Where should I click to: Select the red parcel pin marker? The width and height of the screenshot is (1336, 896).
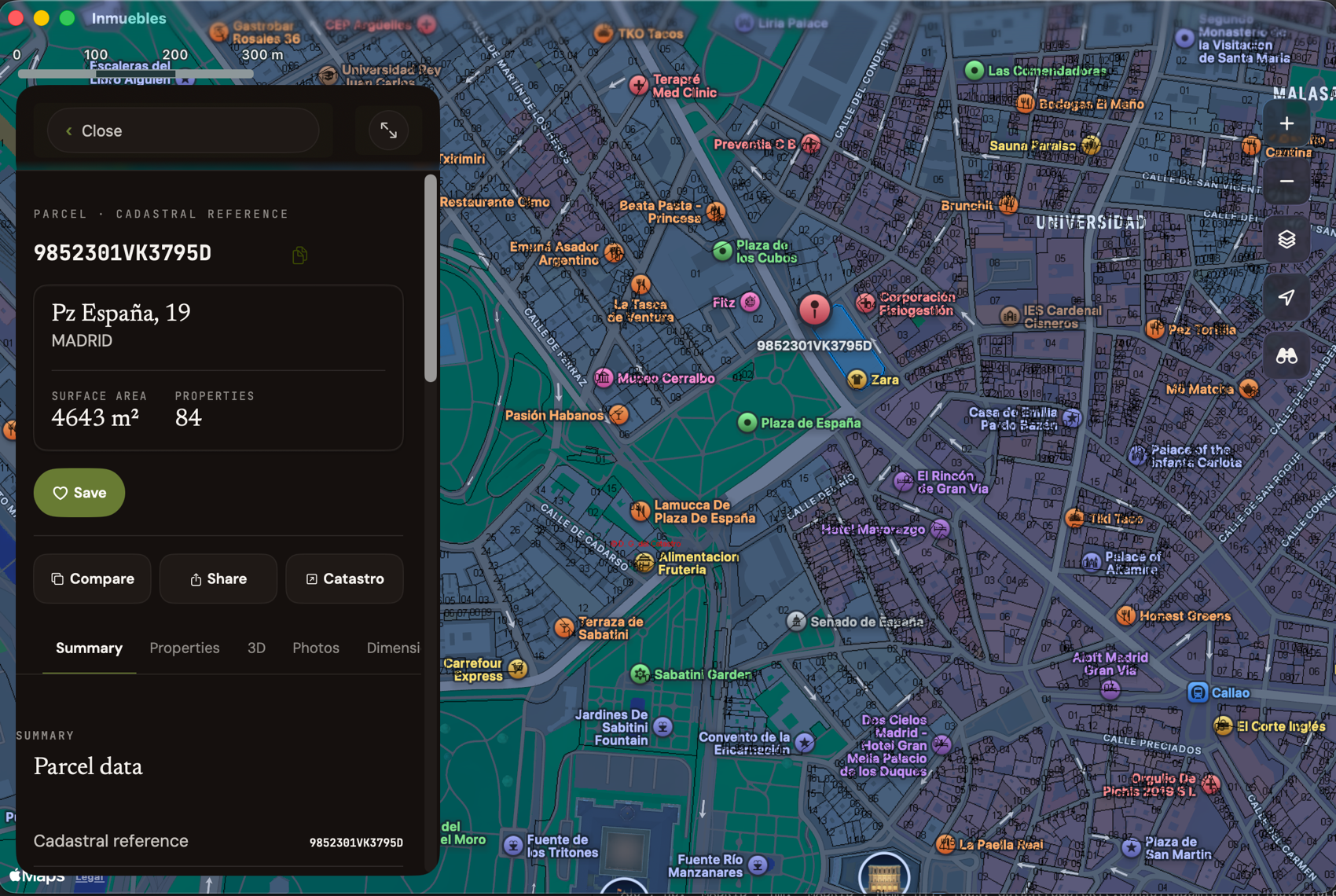(x=815, y=309)
